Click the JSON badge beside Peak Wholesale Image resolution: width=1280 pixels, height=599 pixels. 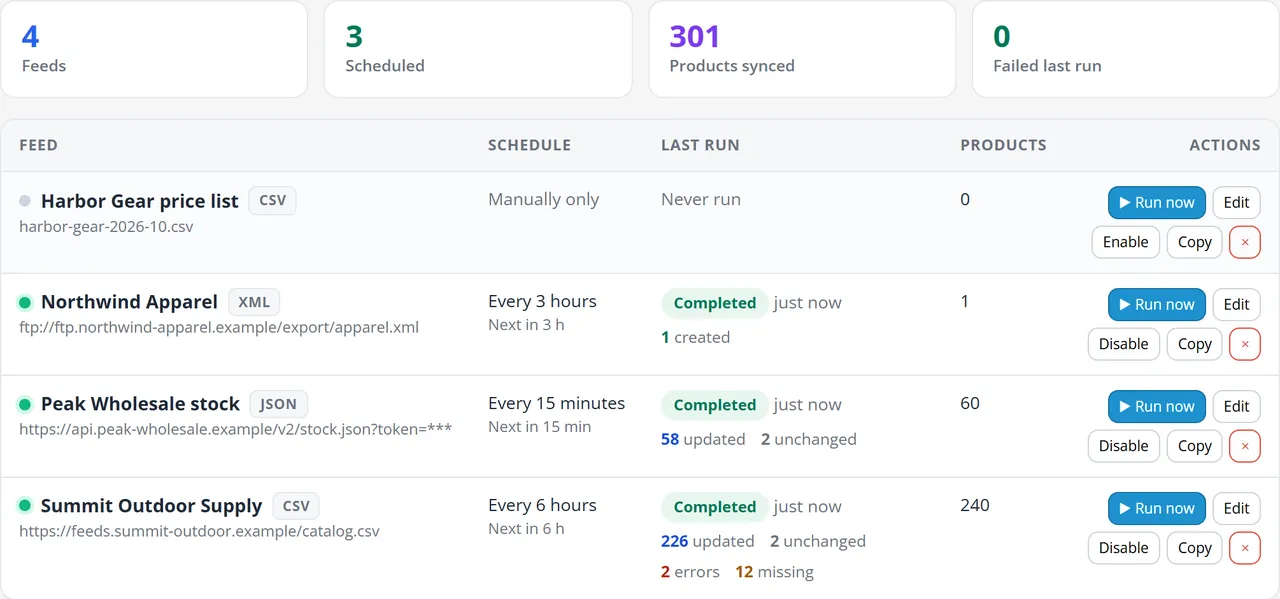pyautogui.click(x=278, y=404)
